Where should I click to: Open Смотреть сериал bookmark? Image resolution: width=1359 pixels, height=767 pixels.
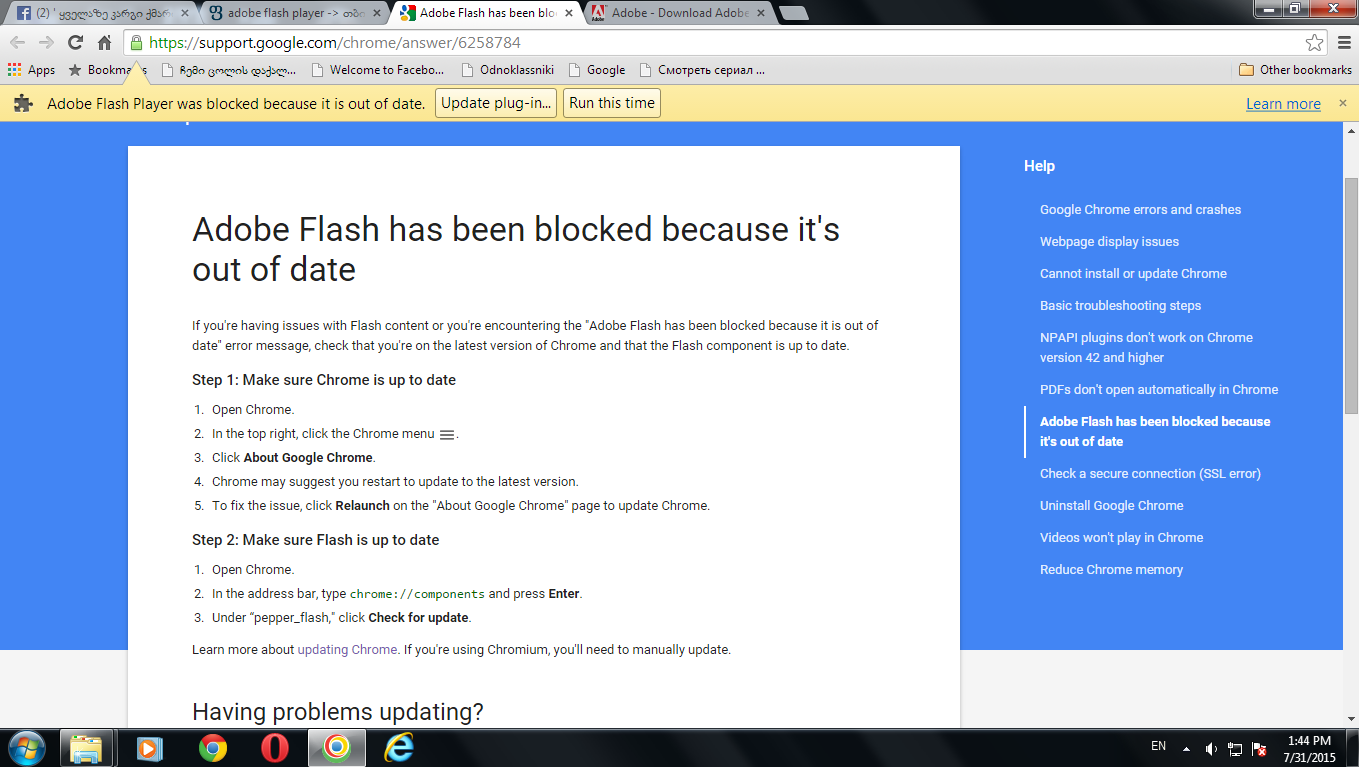tap(702, 70)
